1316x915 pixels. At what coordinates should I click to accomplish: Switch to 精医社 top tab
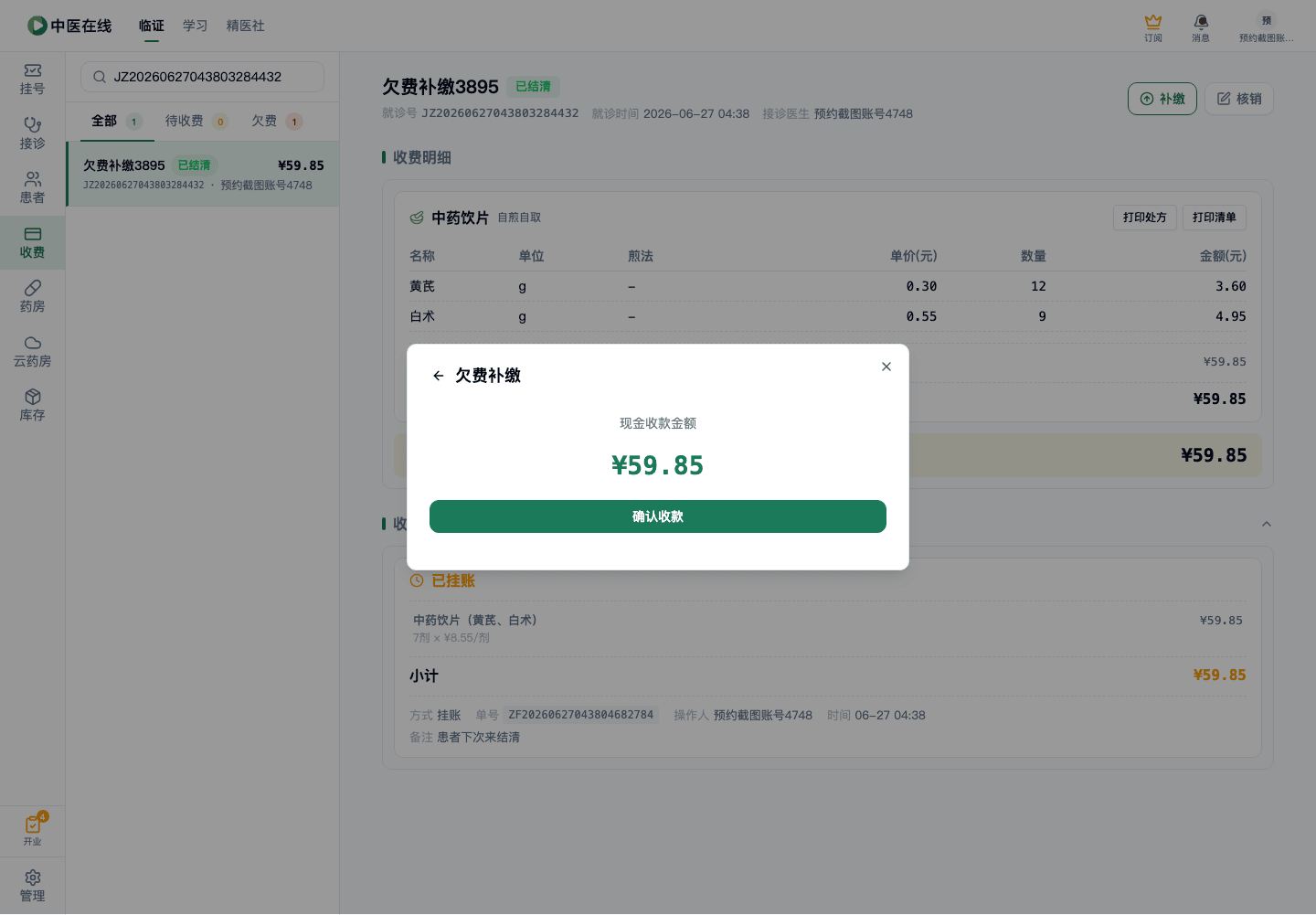pyautogui.click(x=246, y=26)
